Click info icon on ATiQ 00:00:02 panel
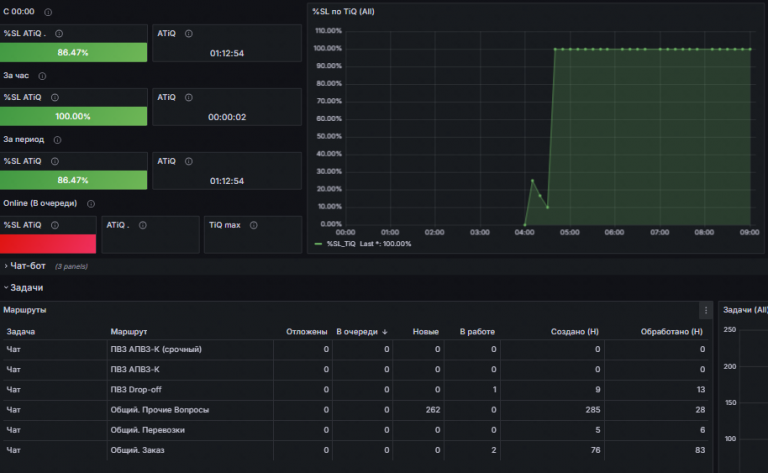Viewport: 768px width, 473px height. tap(189, 97)
